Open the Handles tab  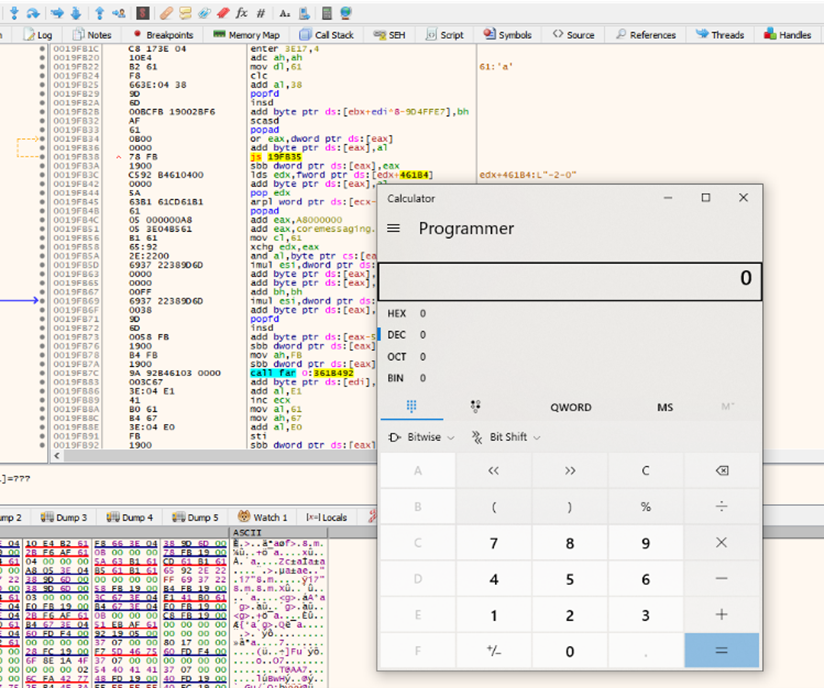point(788,35)
